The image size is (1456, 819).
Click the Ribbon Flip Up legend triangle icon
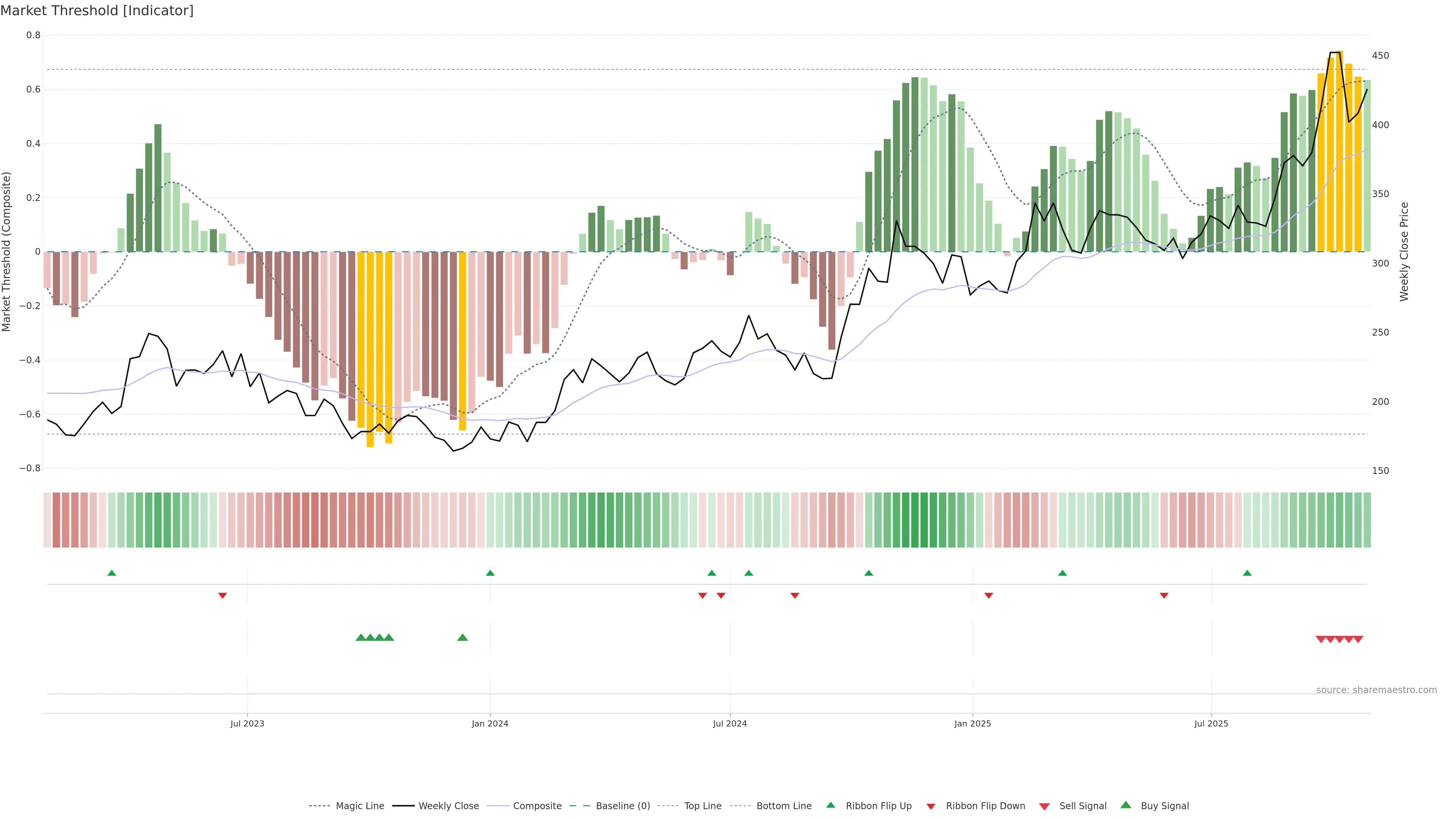click(x=830, y=805)
